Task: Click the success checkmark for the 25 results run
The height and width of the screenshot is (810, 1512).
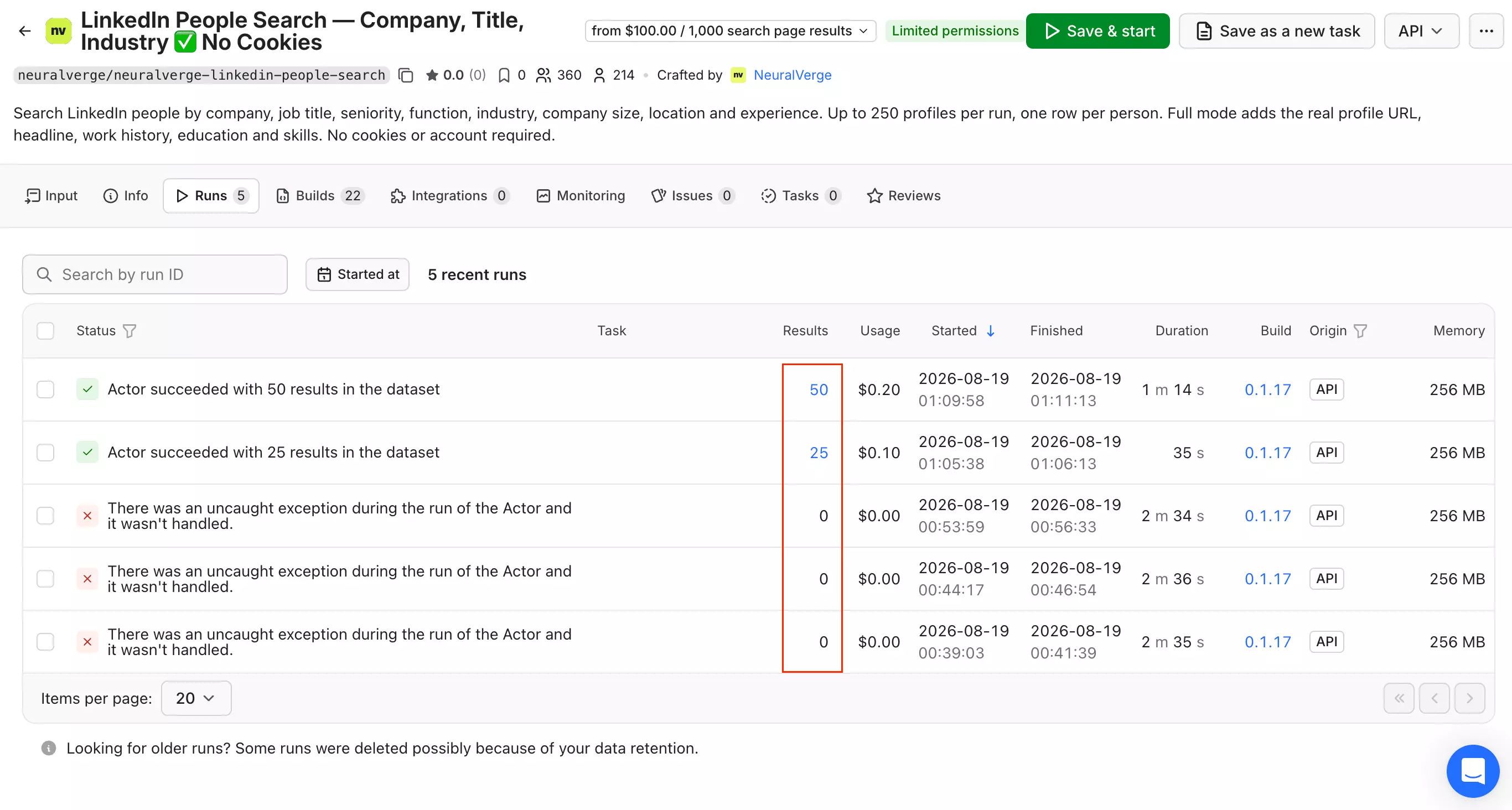Action: coord(87,453)
